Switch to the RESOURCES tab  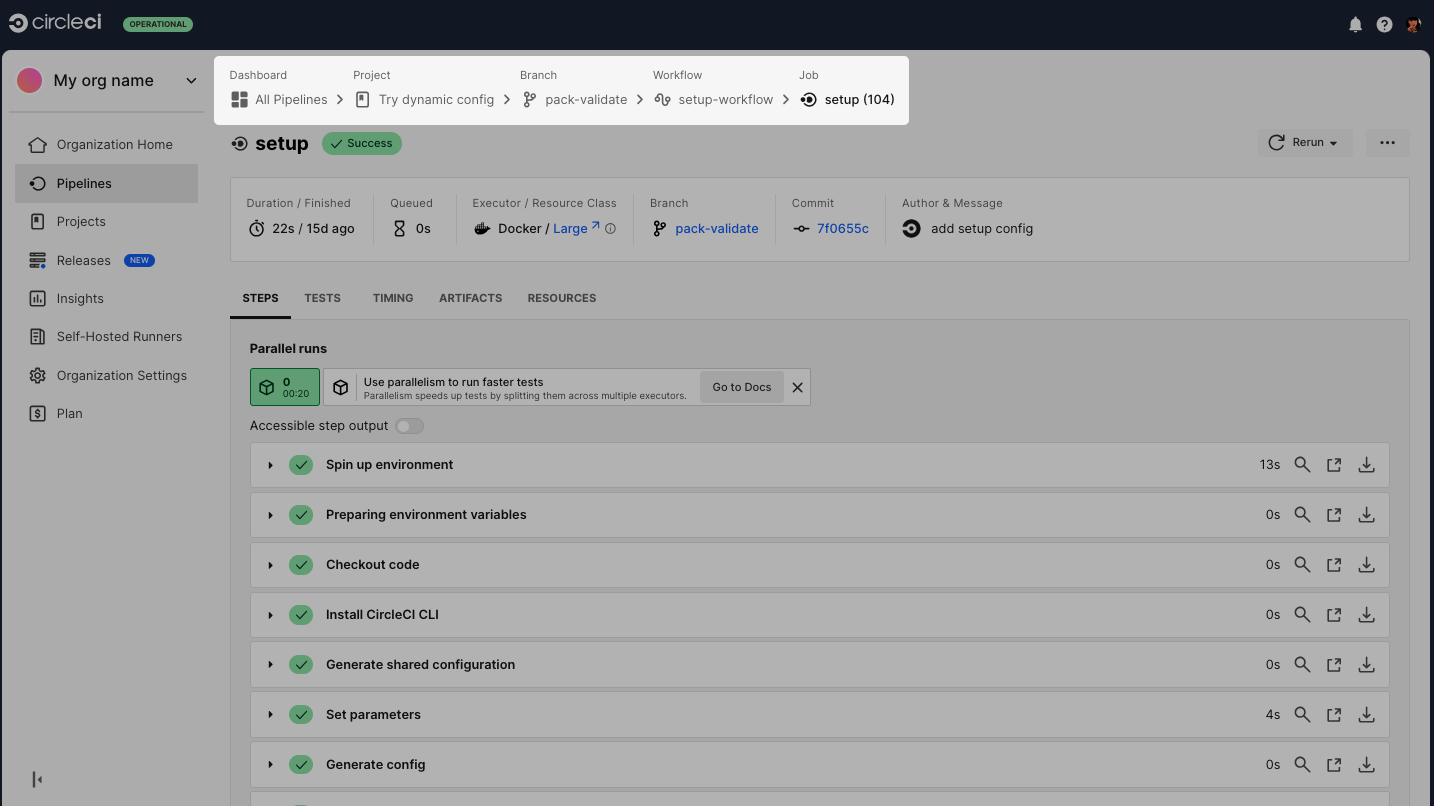(x=561, y=298)
